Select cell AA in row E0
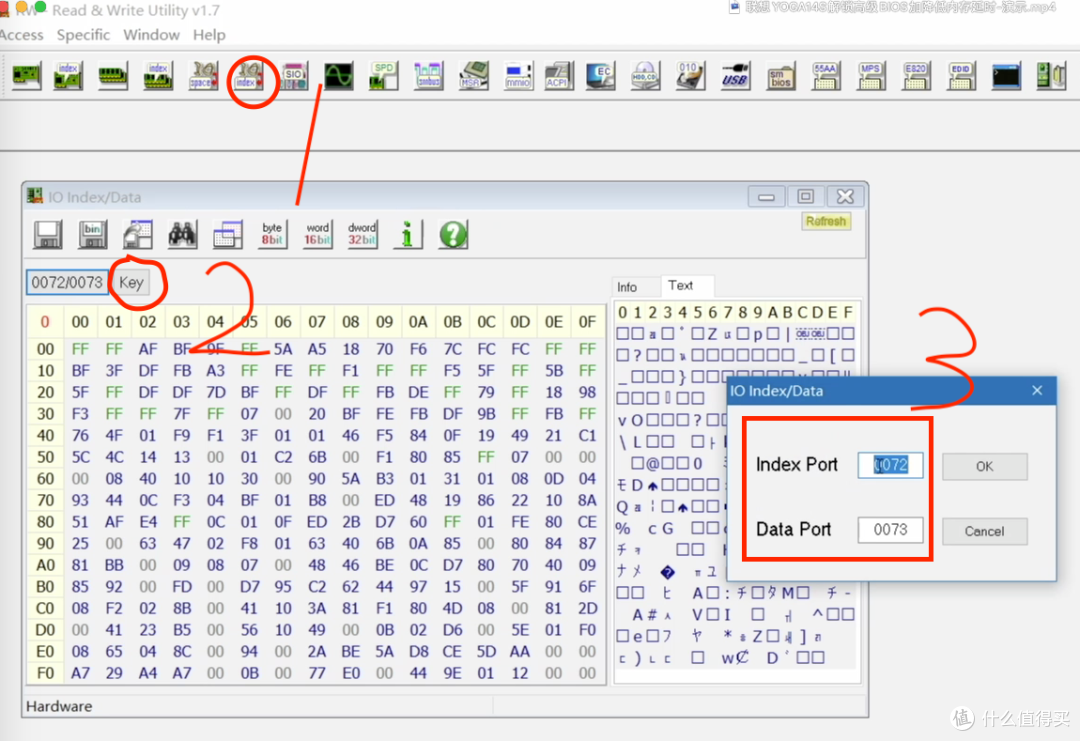The image size is (1080, 741). pyautogui.click(x=520, y=651)
